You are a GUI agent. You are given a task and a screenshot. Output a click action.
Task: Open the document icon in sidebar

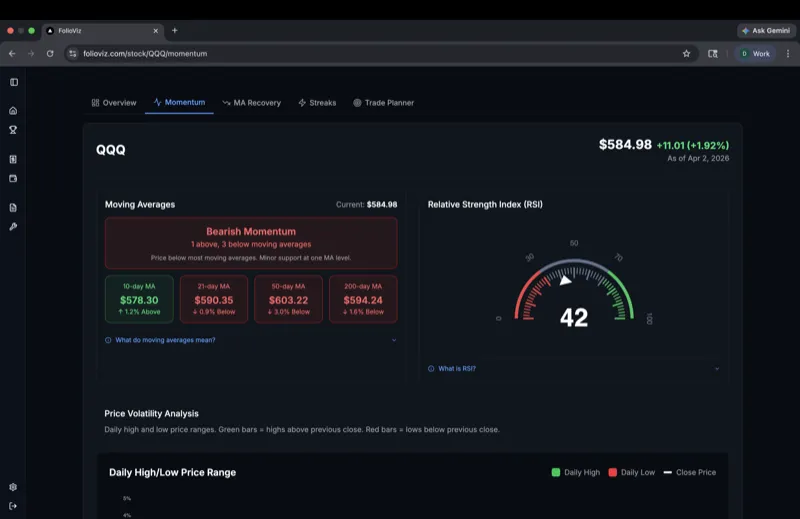[13, 207]
